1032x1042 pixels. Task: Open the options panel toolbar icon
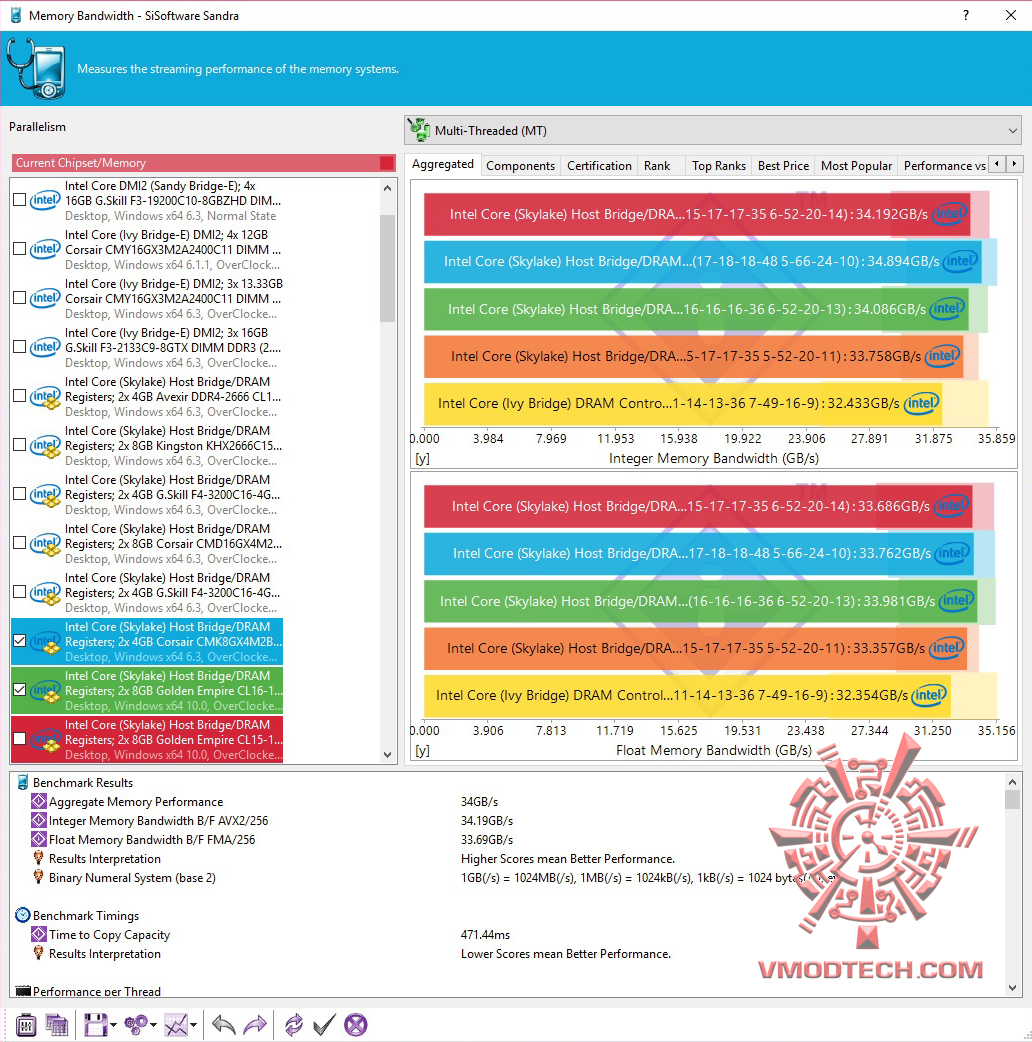coord(26,1025)
